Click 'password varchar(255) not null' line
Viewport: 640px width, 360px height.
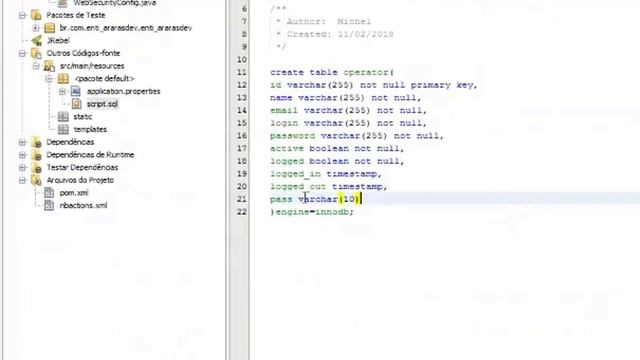[x=357, y=136]
